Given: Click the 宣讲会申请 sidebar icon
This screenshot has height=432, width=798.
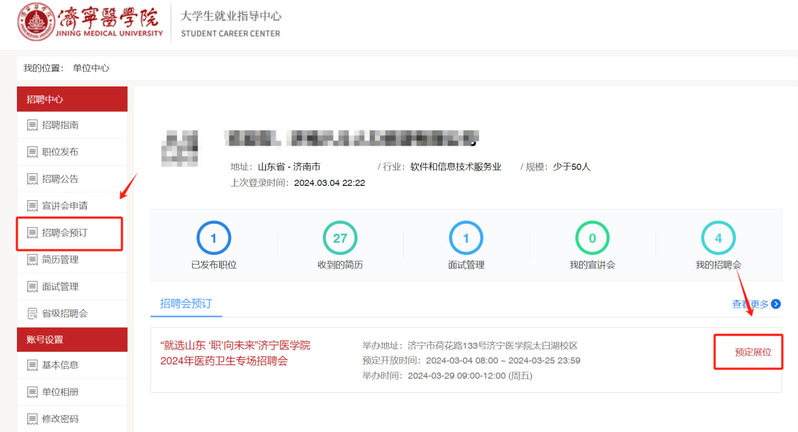Looking at the screenshot, I should pos(32,206).
